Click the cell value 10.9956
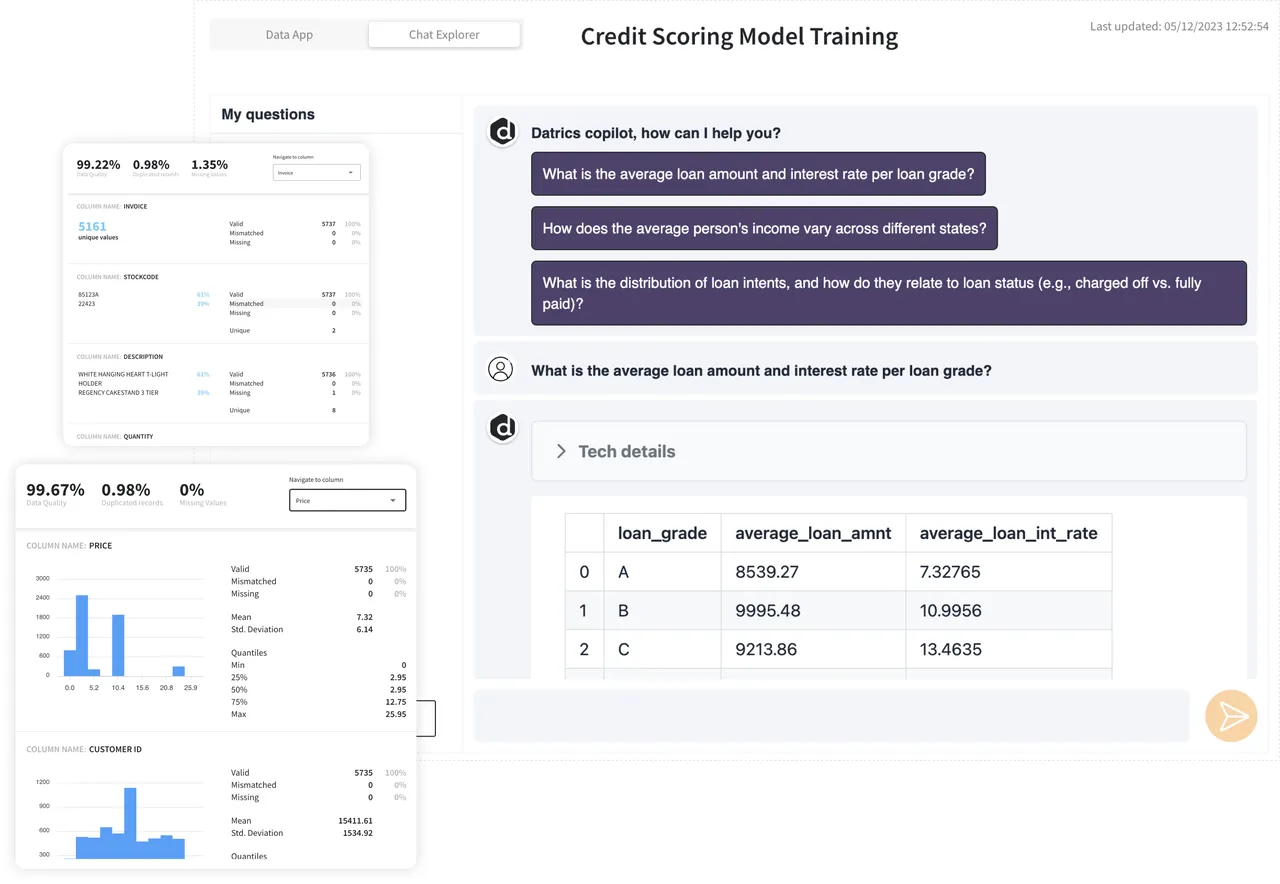 [x=950, y=611]
